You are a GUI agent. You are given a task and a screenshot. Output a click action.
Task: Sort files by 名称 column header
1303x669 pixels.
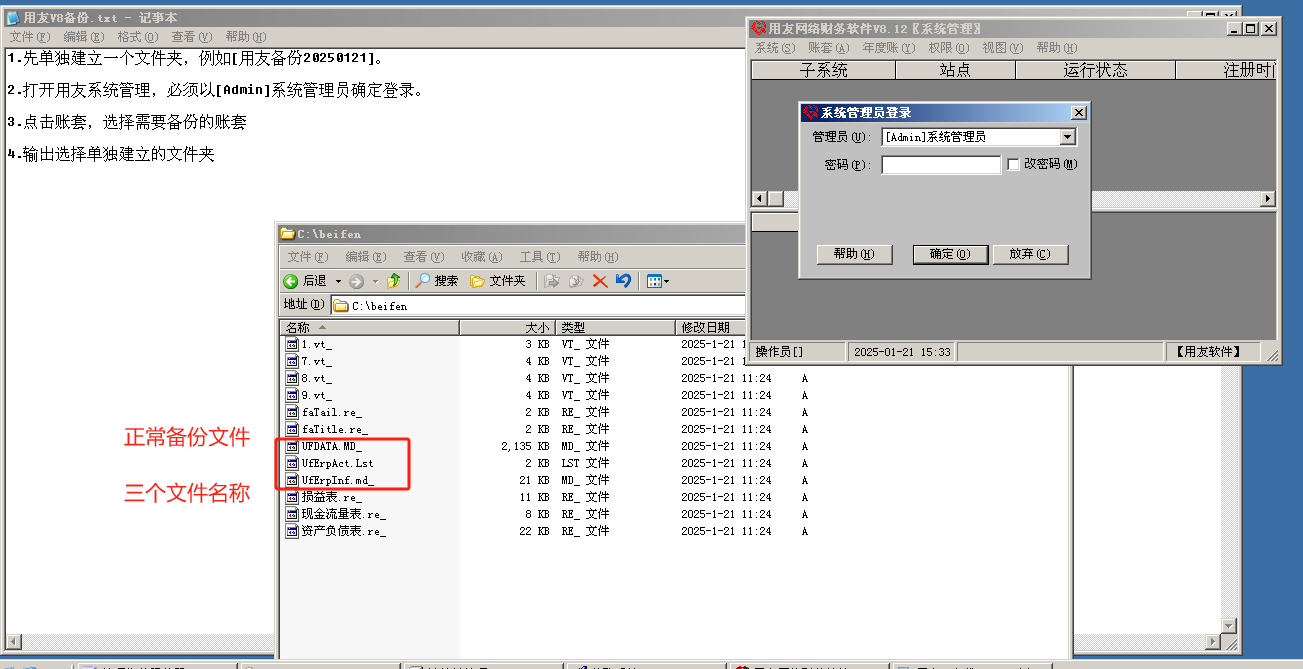[370, 328]
